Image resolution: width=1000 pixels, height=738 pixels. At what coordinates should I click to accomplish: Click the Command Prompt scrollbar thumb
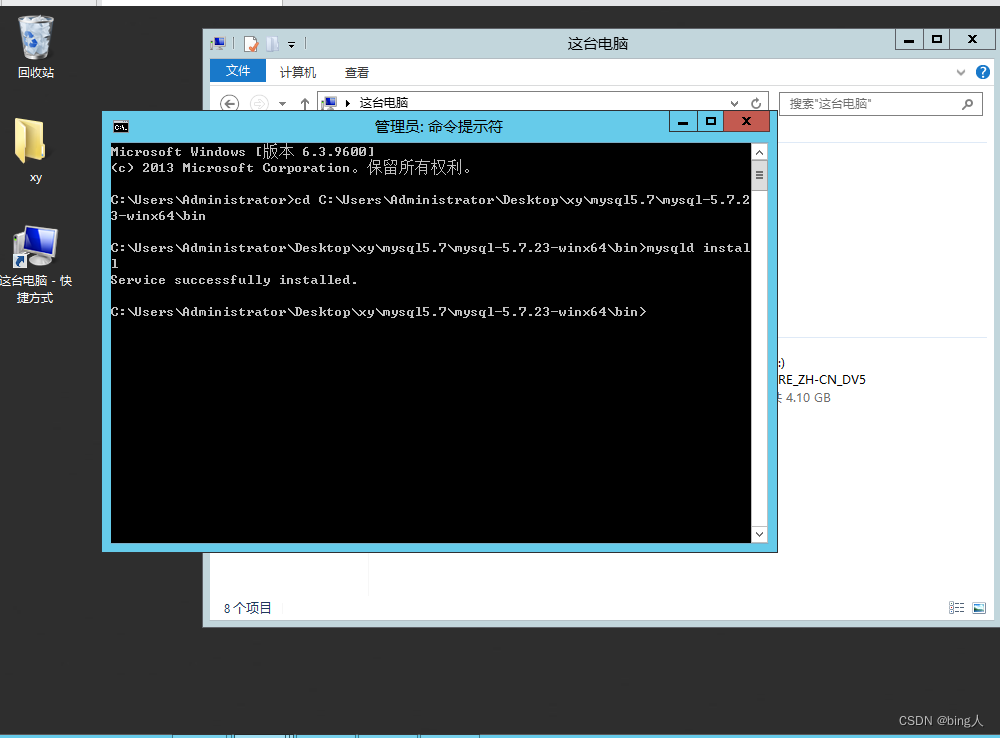[759, 176]
